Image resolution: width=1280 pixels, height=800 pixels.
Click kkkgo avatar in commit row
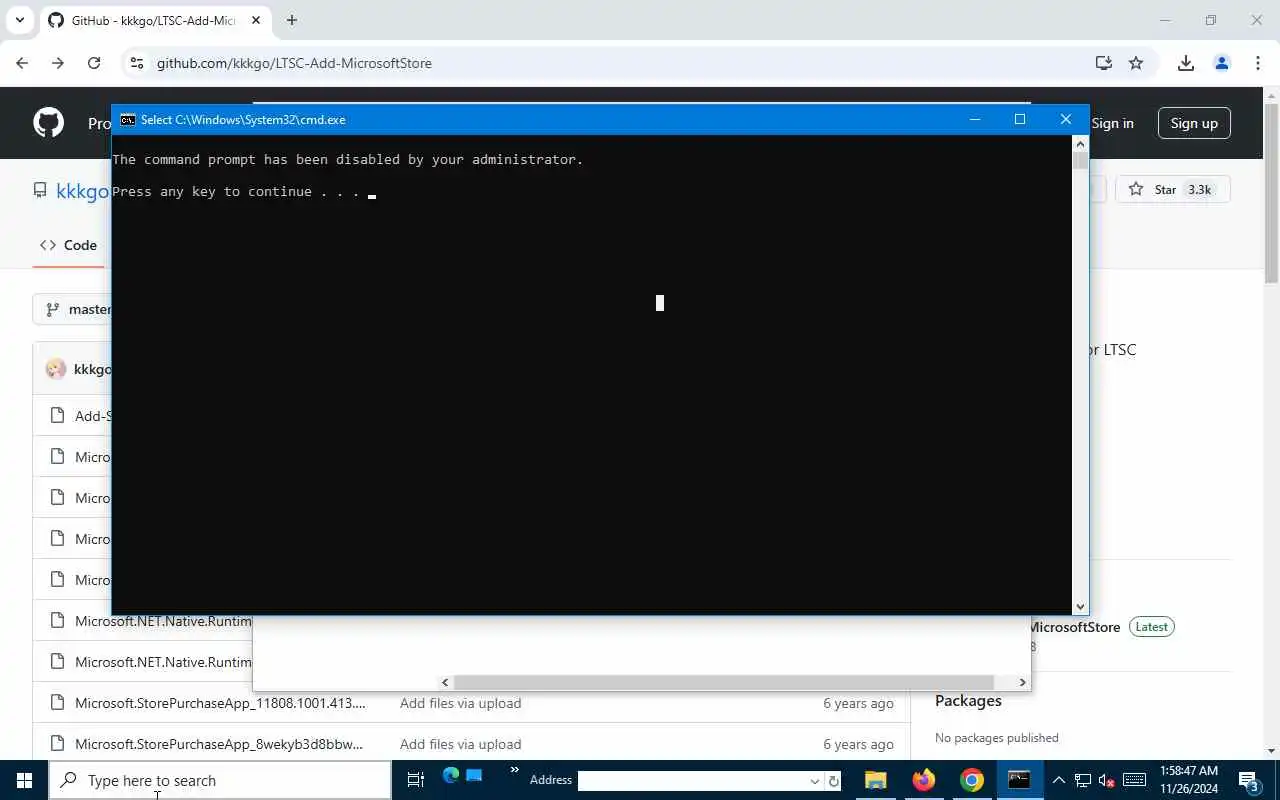(56, 369)
